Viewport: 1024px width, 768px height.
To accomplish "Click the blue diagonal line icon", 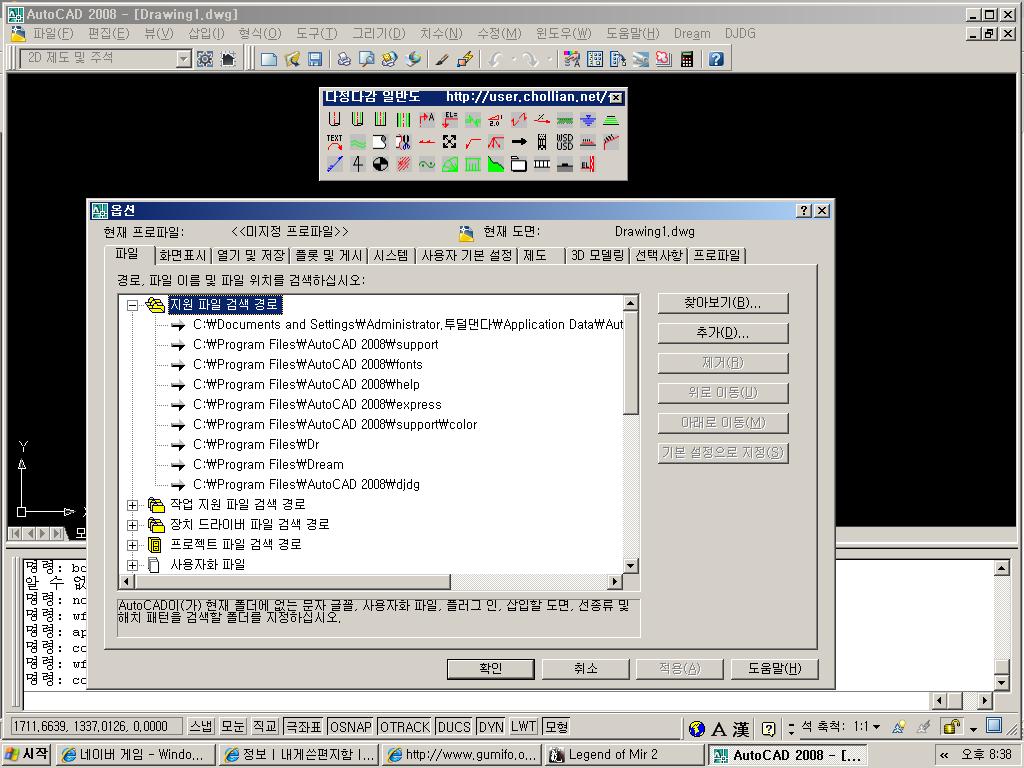I will 334,164.
